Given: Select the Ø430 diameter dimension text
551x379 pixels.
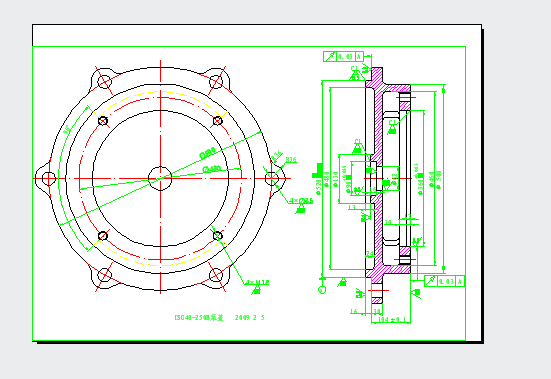Looking at the screenshot, I should pyautogui.click(x=212, y=169).
